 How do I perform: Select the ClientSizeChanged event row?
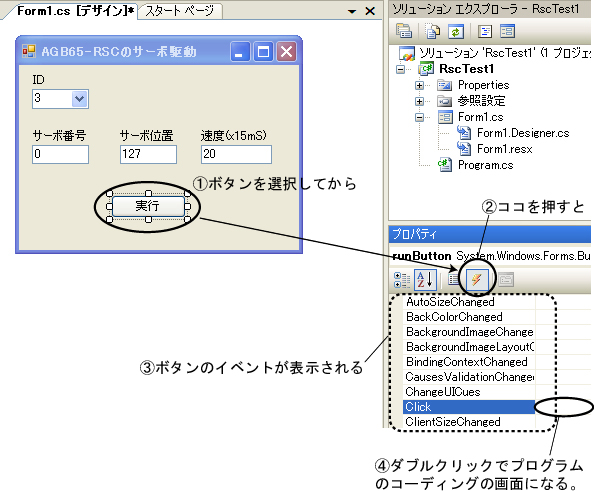click(x=469, y=422)
